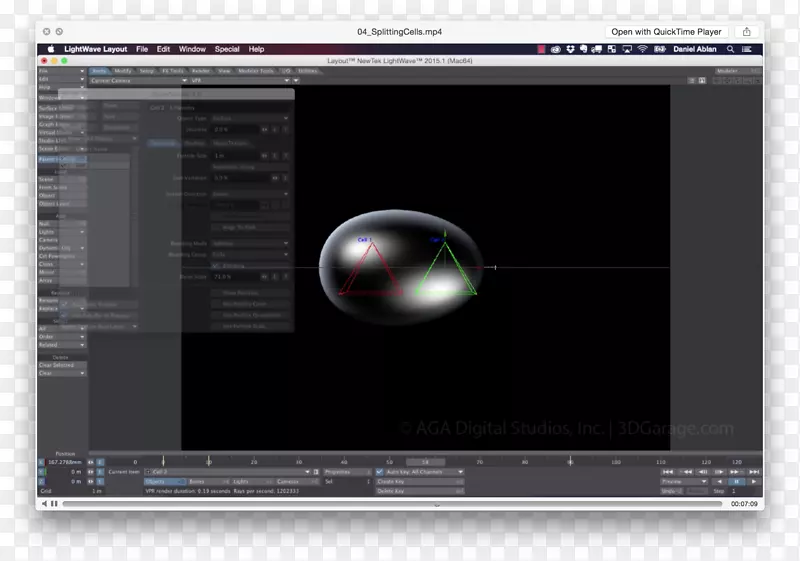Screen dimensions: 800x561
Task: Switch to the Utilities tab
Action: tap(308, 71)
